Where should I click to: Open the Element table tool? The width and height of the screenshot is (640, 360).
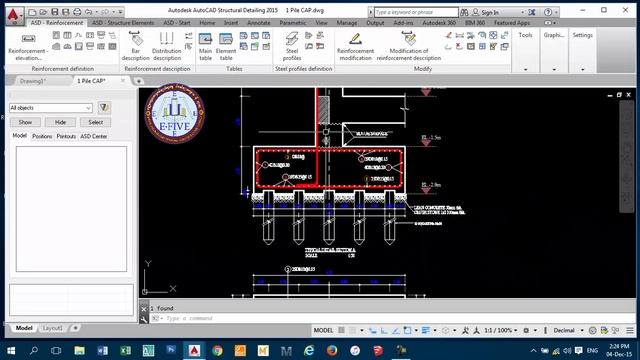point(226,47)
